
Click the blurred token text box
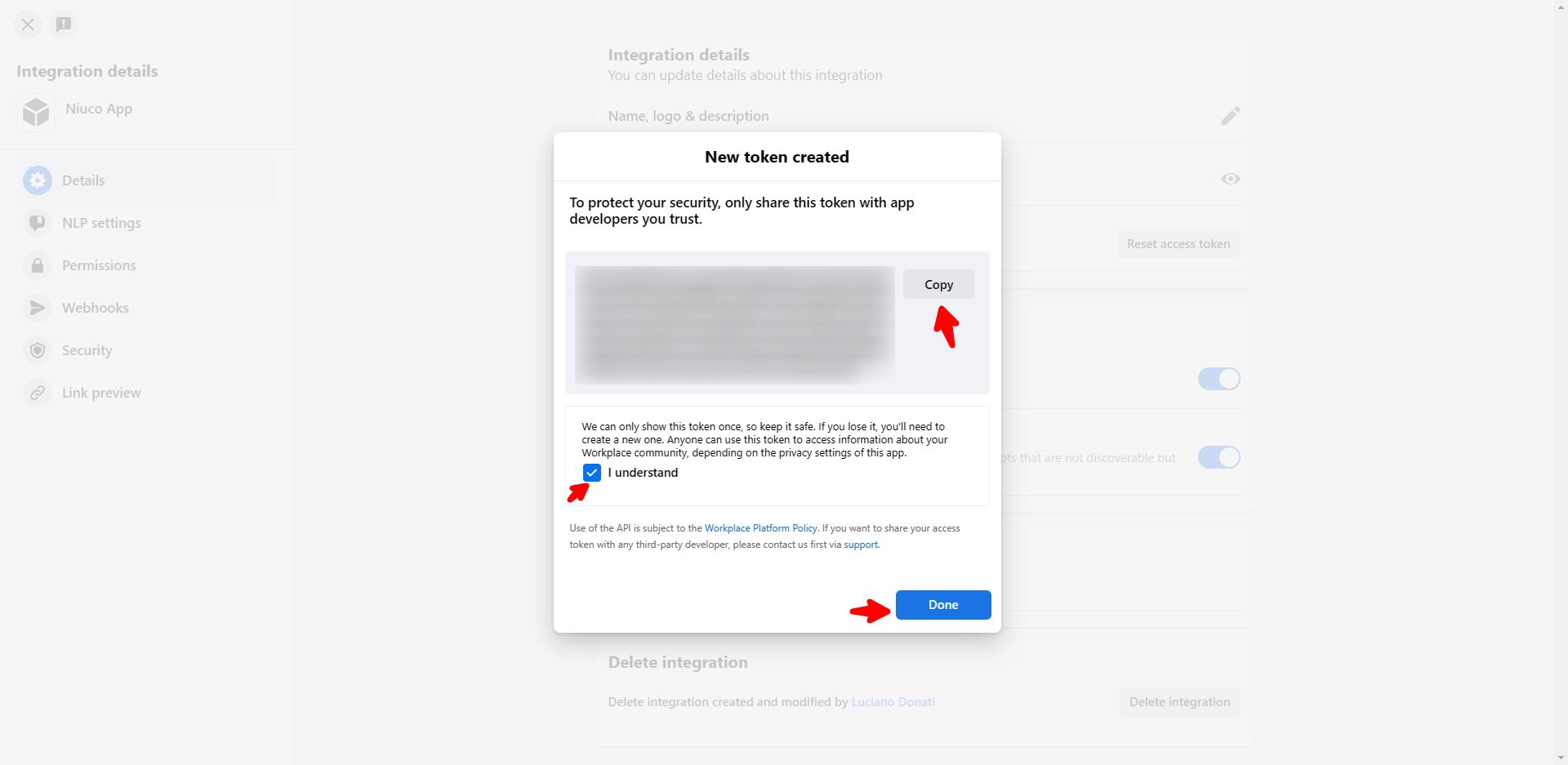point(735,325)
